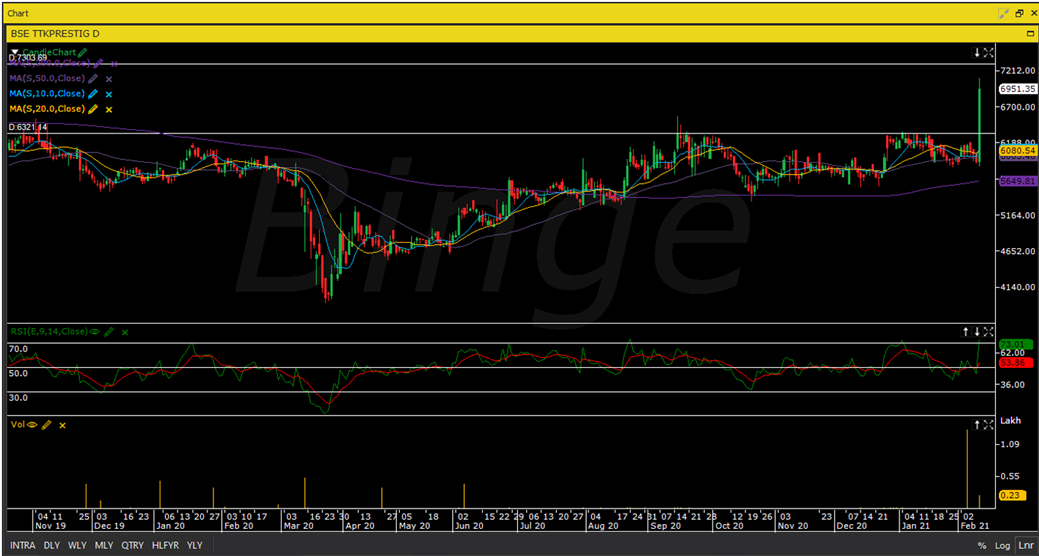
Task: Remove the Vol indicator pane
Action: pos(63,425)
